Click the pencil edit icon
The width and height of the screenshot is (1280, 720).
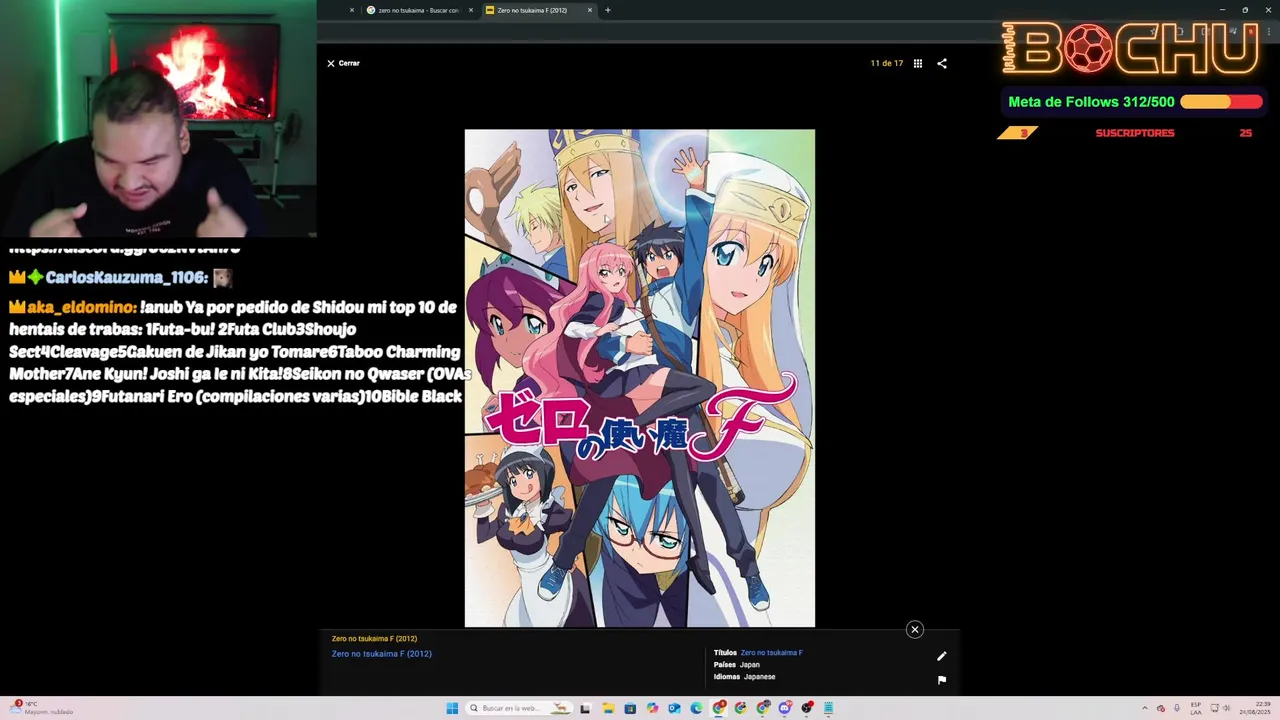pyautogui.click(x=941, y=656)
